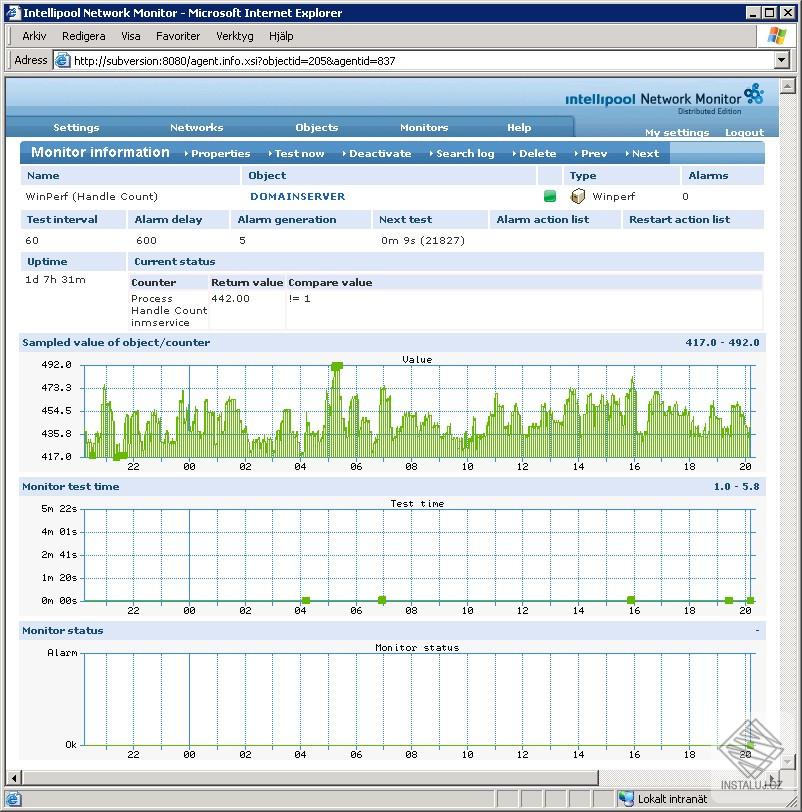This screenshot has width=802, height=812.
Task: Switch to the Objects tab
Action: [317, 127]
